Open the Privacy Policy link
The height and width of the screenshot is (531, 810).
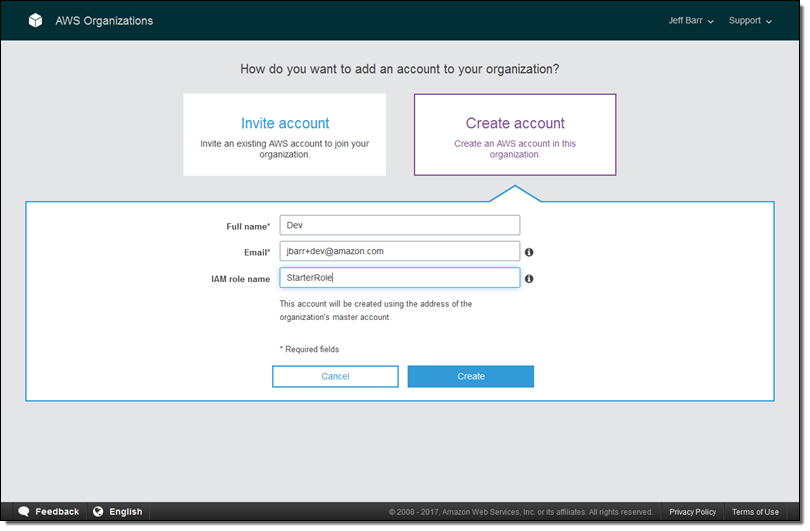(x=692, y=512)
